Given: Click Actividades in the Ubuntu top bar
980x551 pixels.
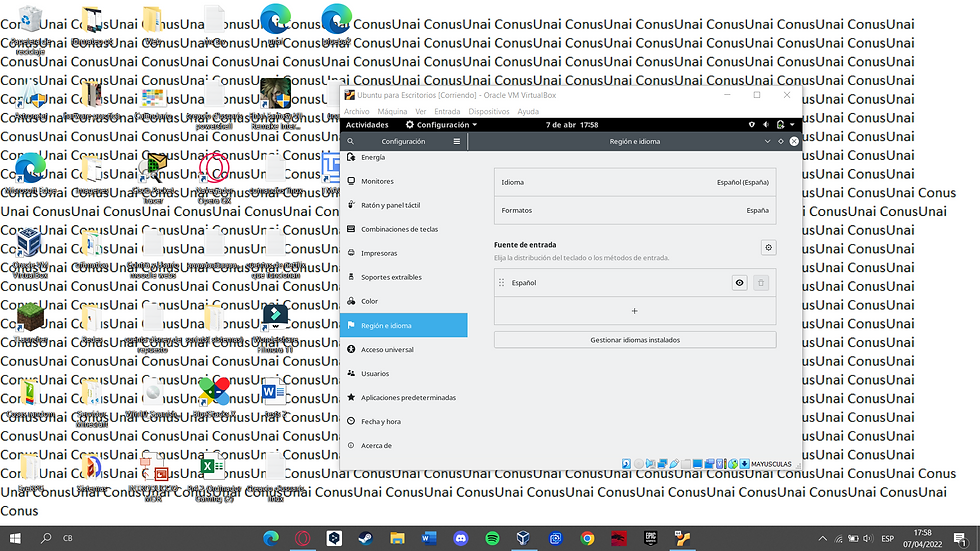Looking at the screenshot, I should 367,125.
